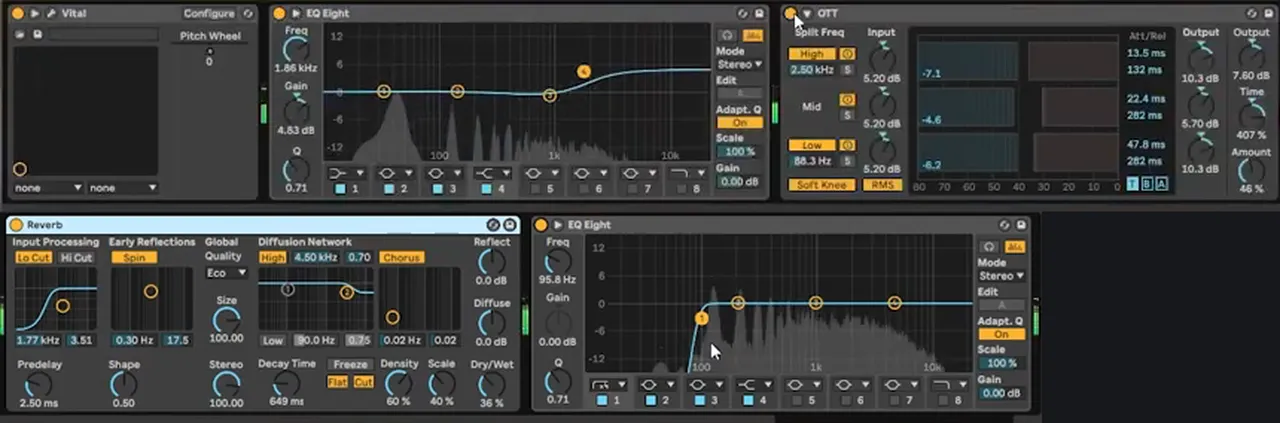
Task: Toggle Chorus in Reverb Diffusion Network
Action: click(x=401, y=257)
